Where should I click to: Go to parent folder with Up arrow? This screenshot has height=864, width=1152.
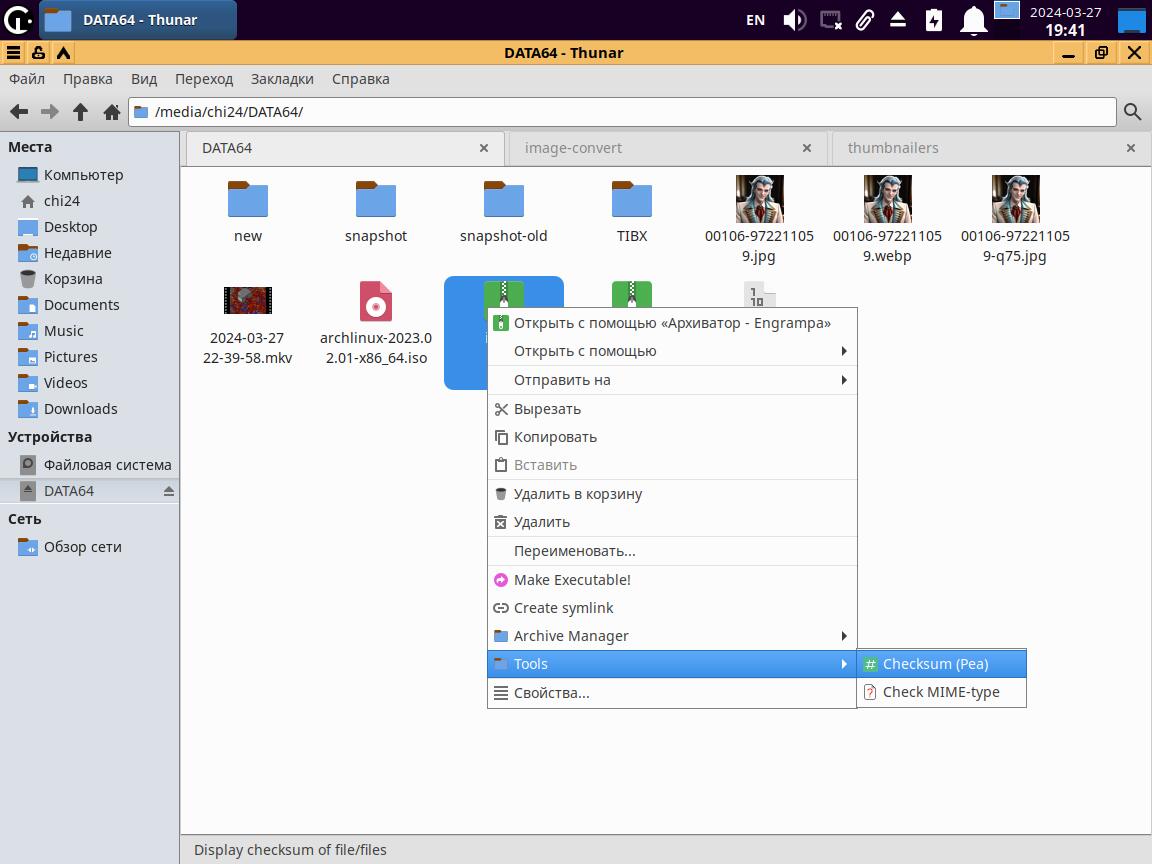[81, 112]
